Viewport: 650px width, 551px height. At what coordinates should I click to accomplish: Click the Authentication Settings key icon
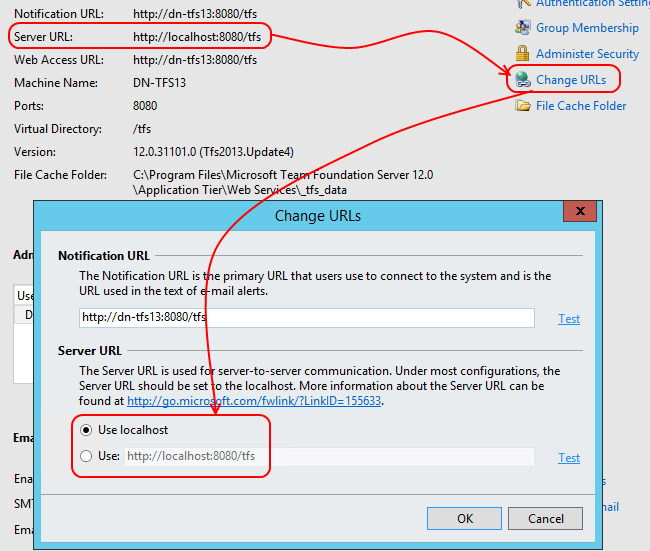522,4
